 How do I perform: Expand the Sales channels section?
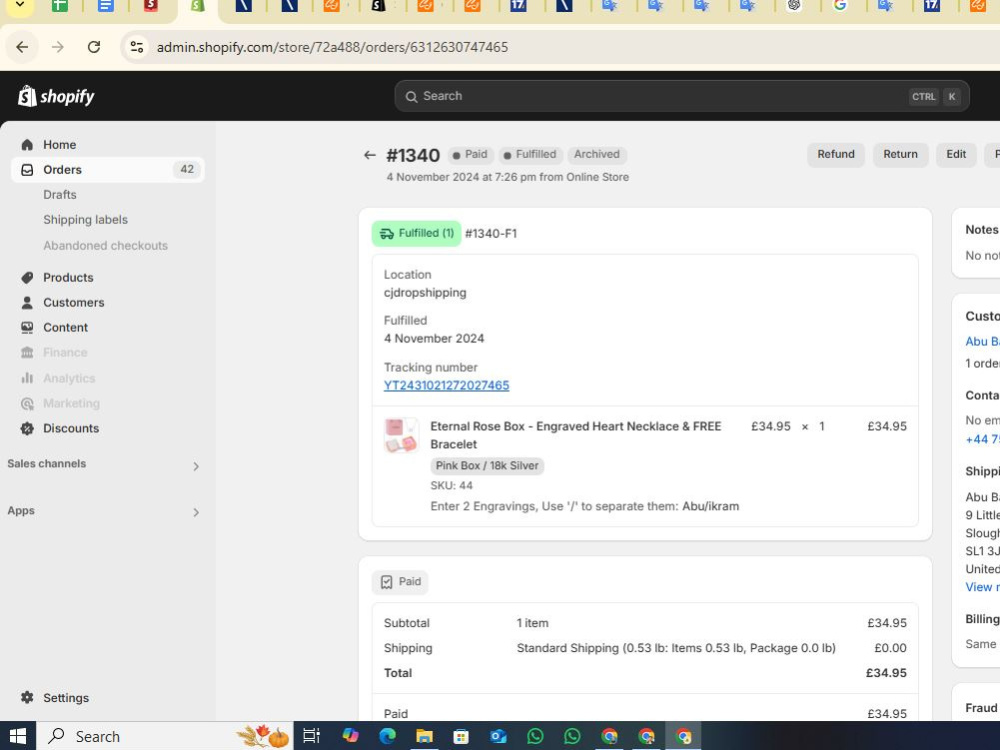pos(196,466)
